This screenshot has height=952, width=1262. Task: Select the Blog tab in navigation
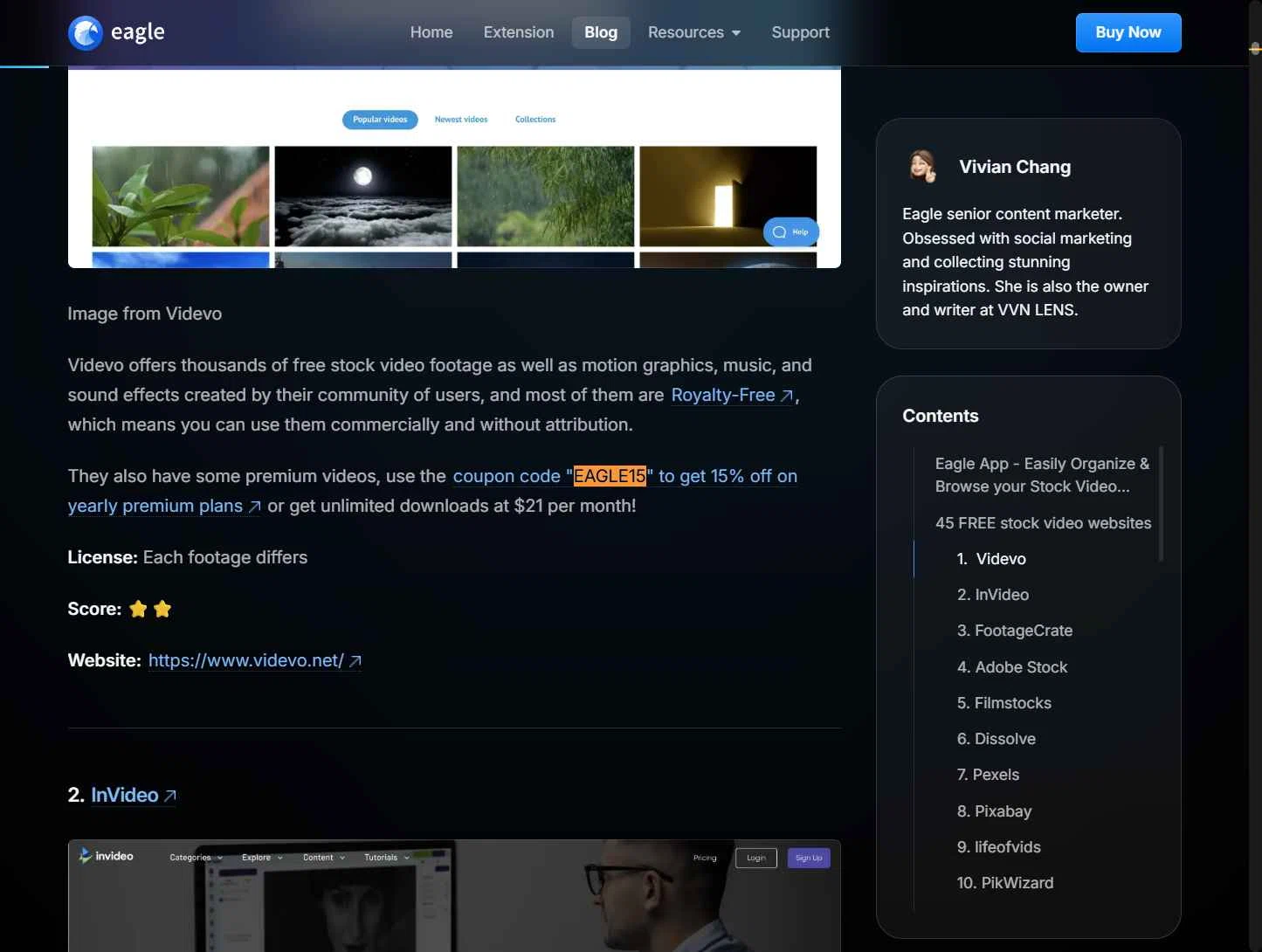click(x=601, y=32)
